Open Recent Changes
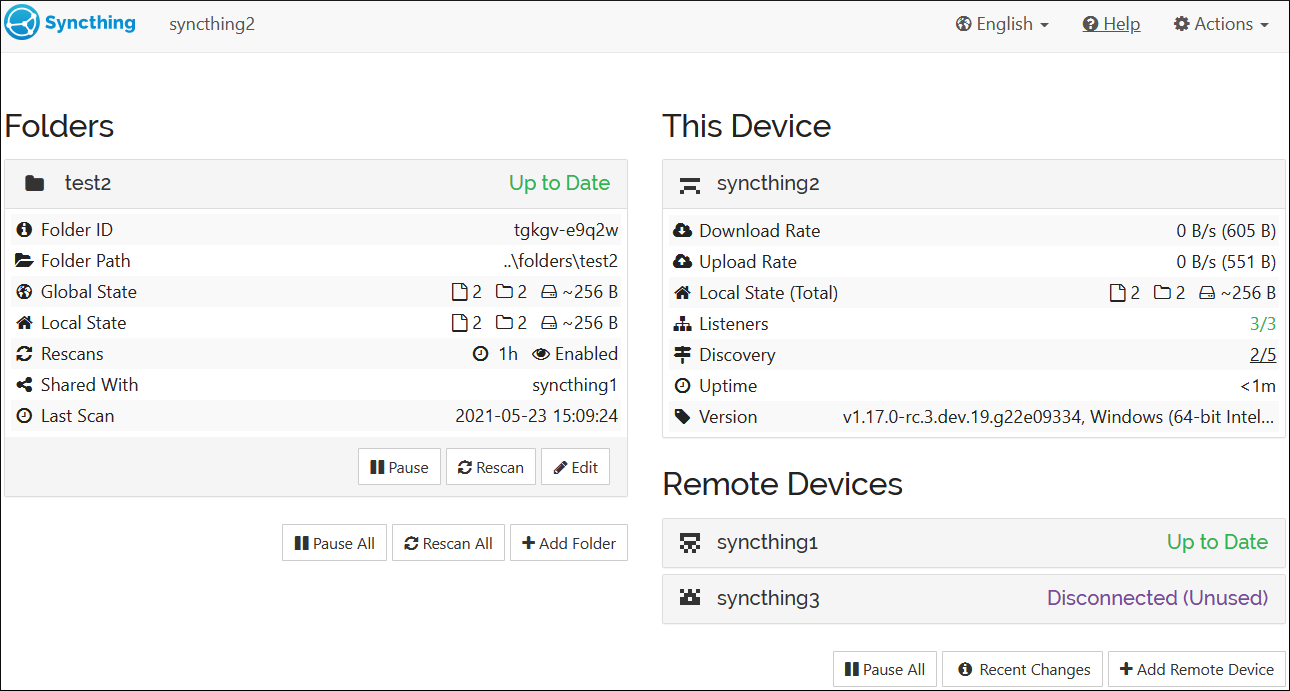 [x=1022, y=669]
